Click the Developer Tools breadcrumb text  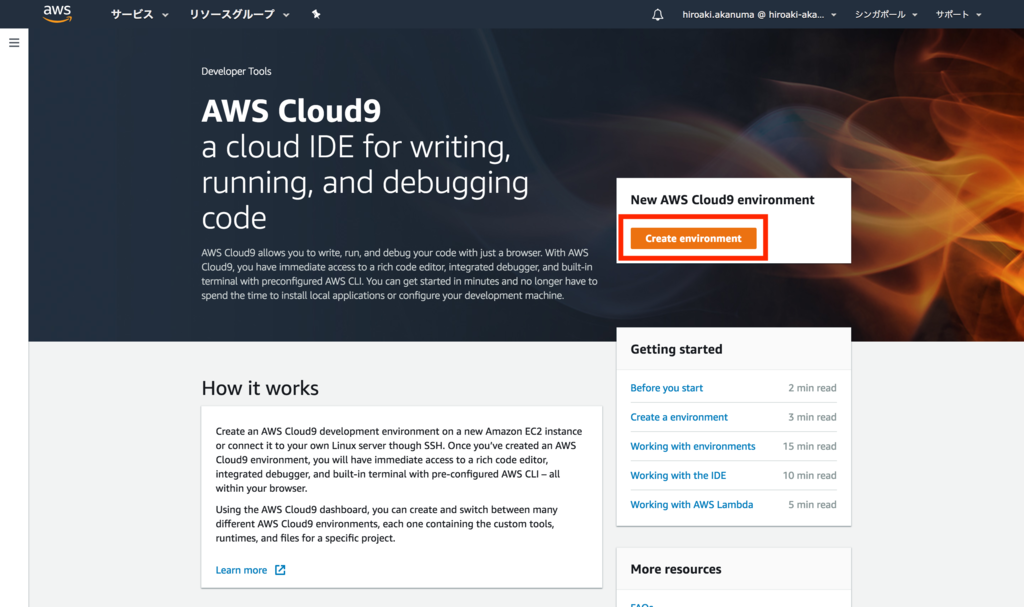[x=236, y=71]
